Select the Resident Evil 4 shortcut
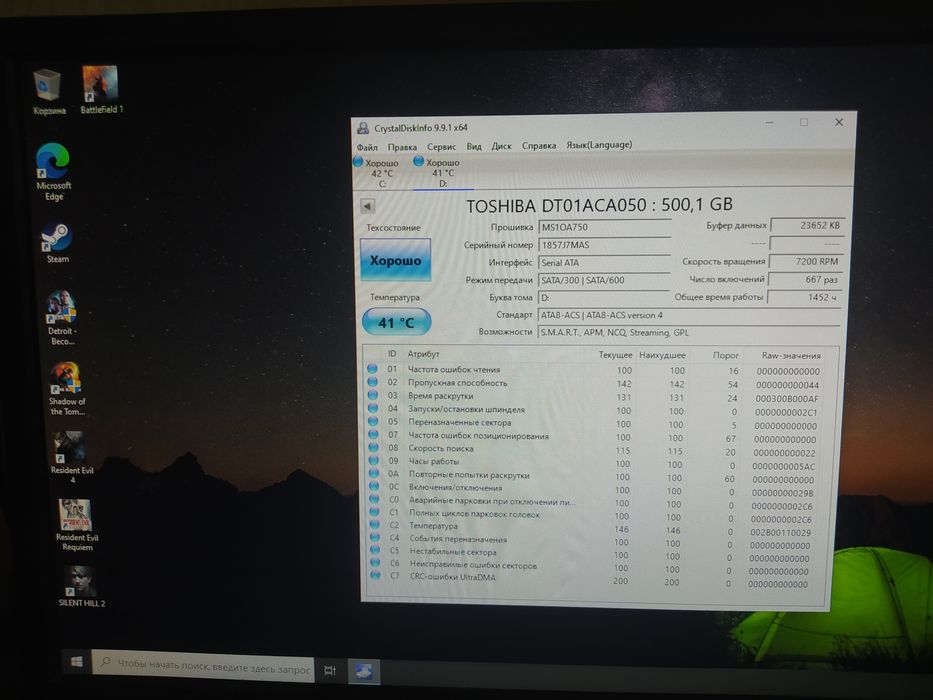Screen dimensions: 933x700 tap(71, 457)
